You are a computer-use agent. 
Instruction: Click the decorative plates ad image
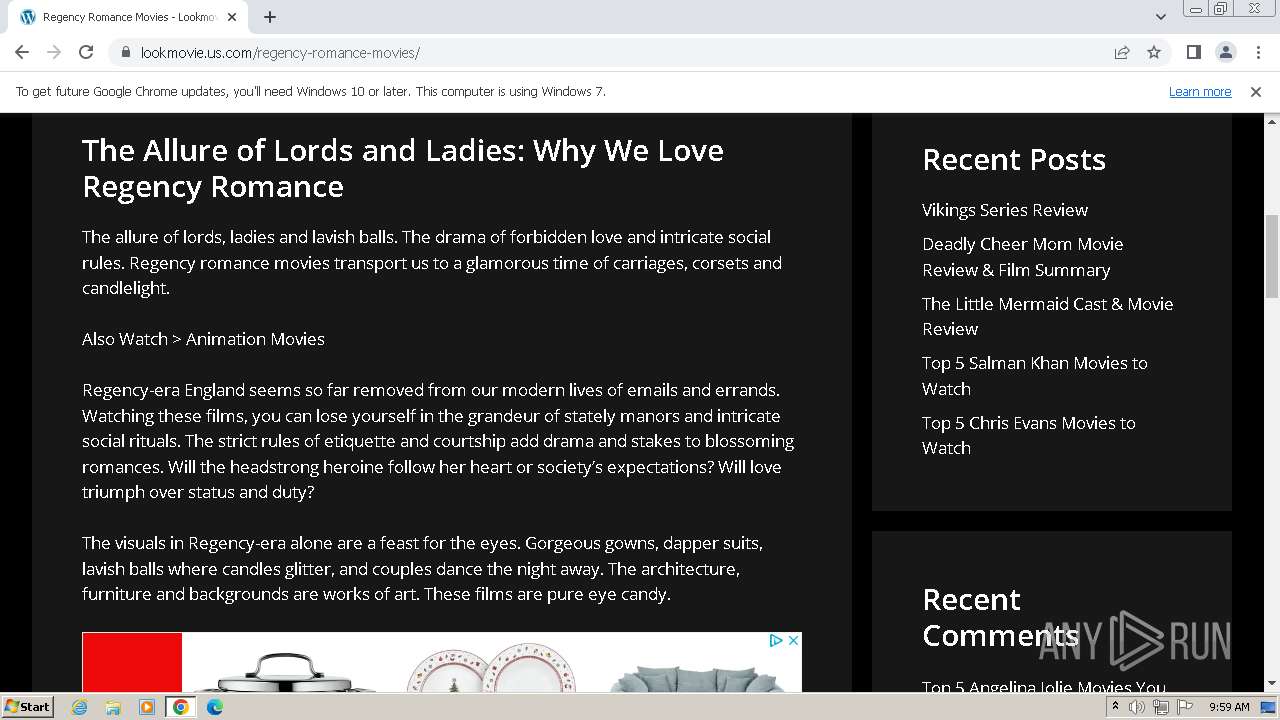491,668
